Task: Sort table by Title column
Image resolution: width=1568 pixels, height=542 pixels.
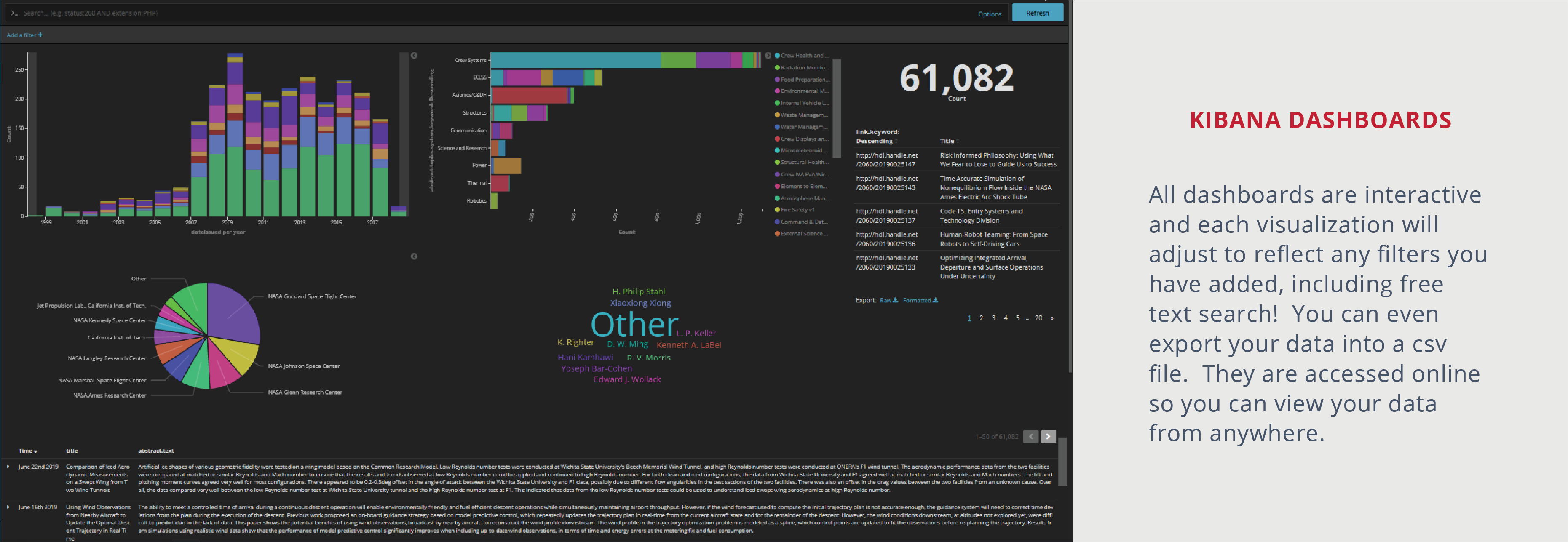Action: pos(949,141)
